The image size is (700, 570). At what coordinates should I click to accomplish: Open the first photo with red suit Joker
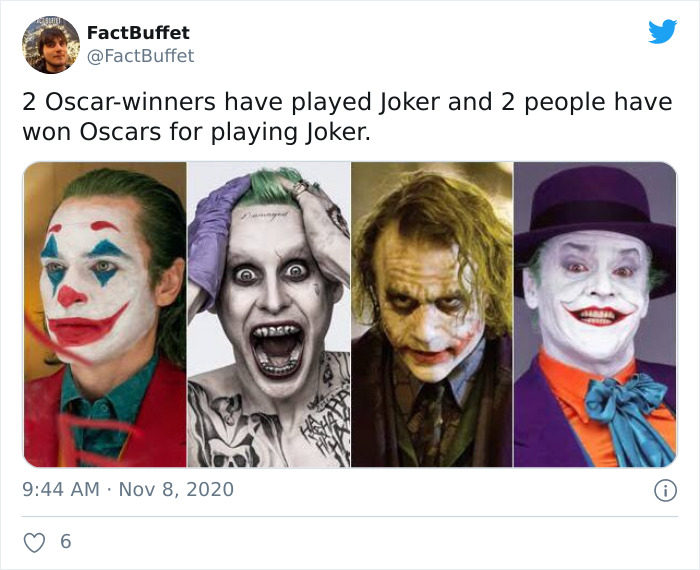pos(105,314)
